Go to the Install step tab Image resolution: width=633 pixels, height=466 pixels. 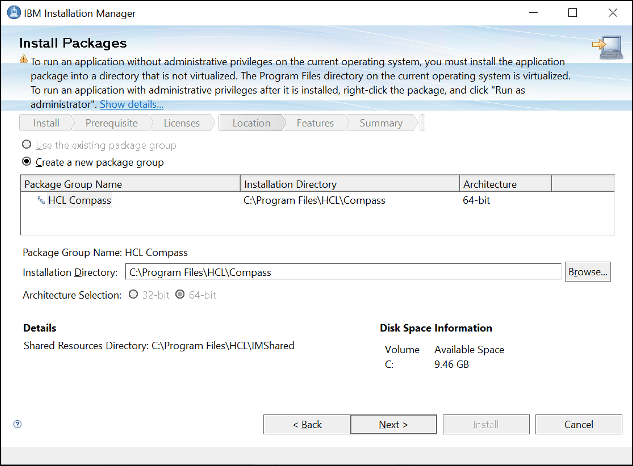coord(46,123)
